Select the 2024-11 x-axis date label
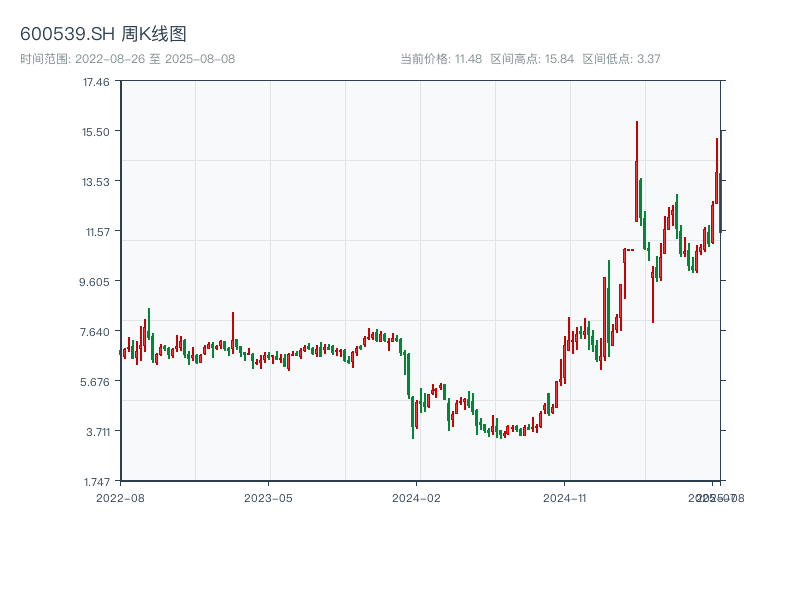Screen dimensions: 800x600 [566, 497]
